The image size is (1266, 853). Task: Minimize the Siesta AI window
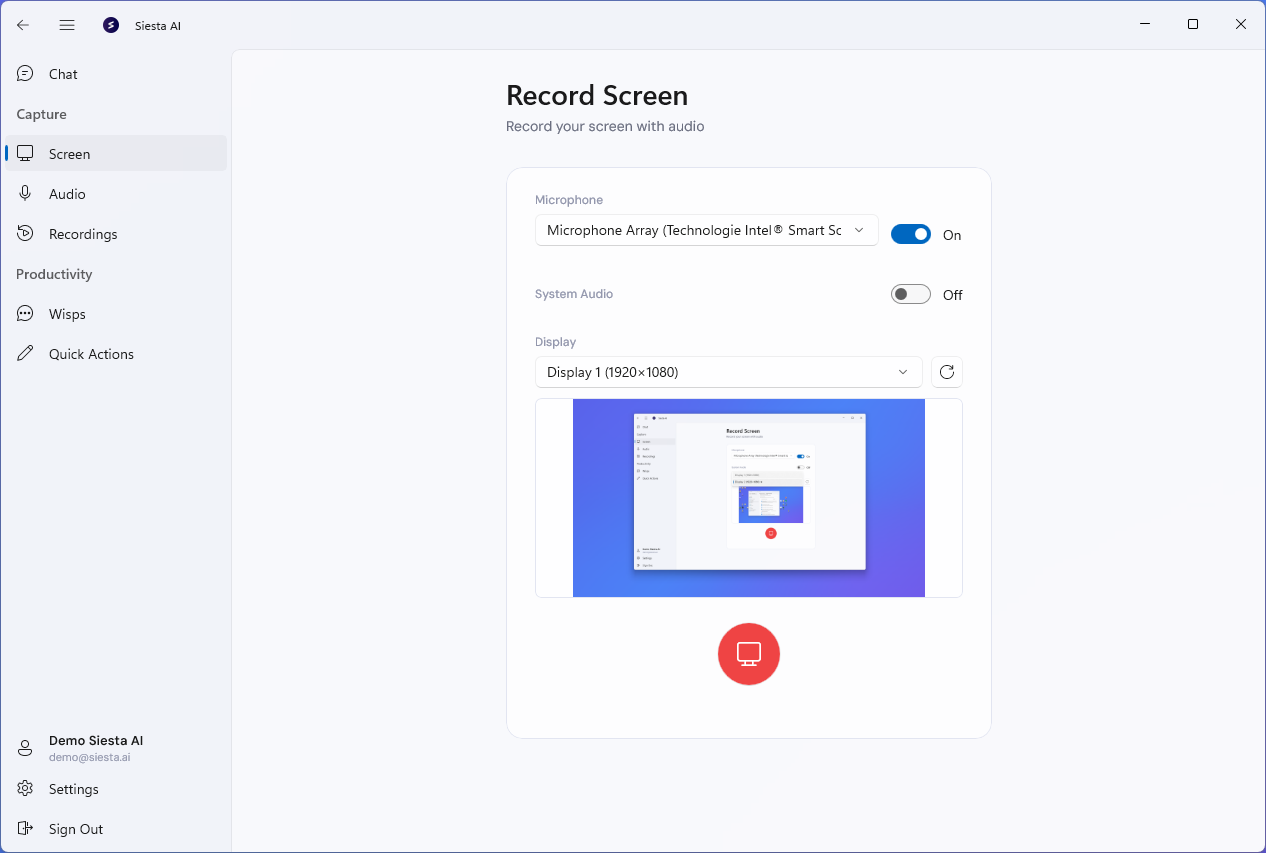[x=1145, y=24]
